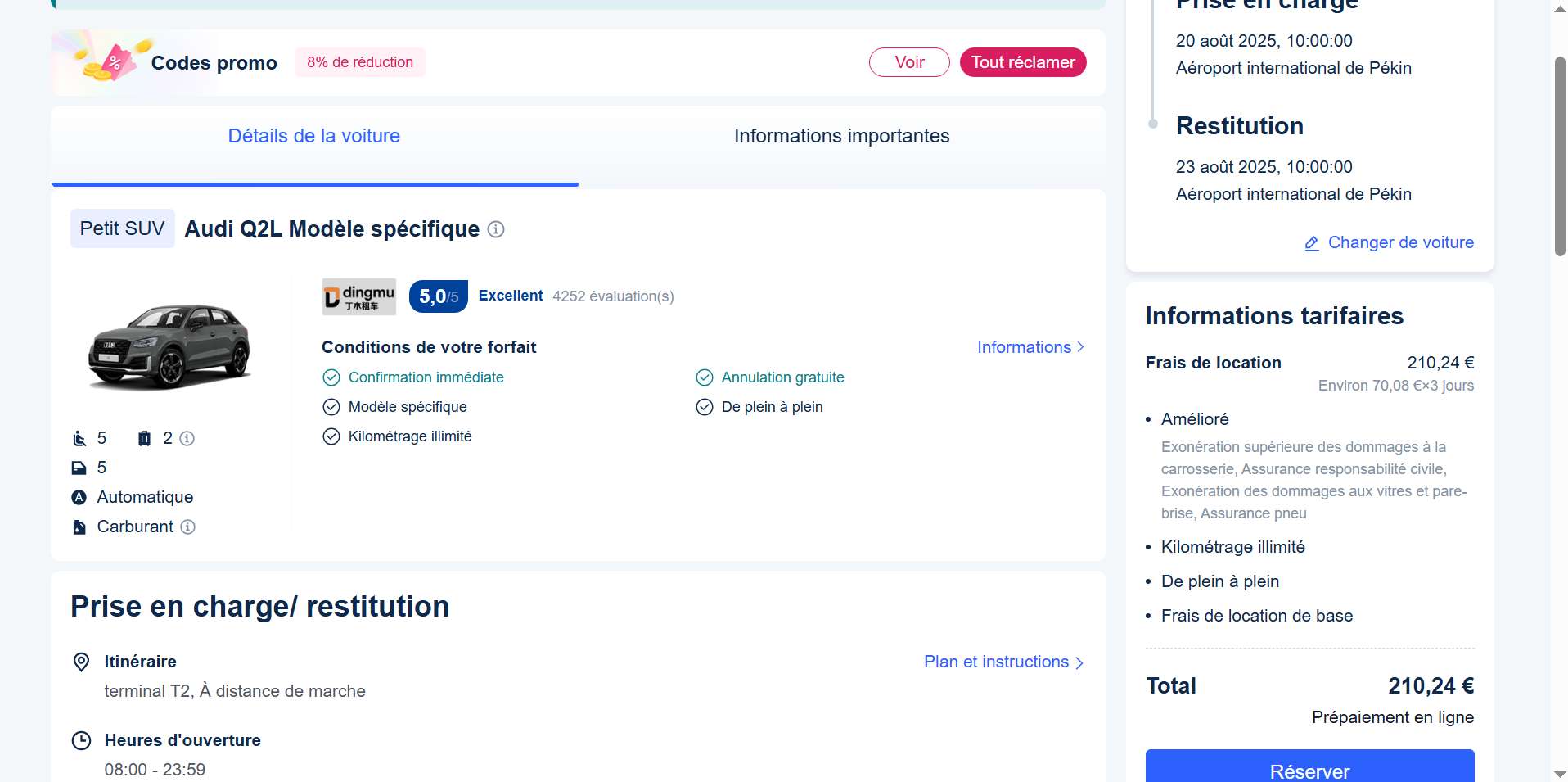Image resolution: width=1568 pixels, height=782 pixels.
Task: Click the promo coupon icon
Action: [113, 61]
